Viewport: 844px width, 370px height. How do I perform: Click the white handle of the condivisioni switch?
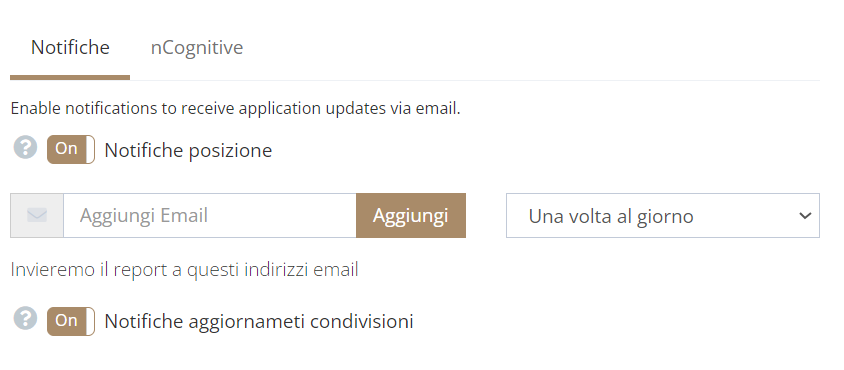90,321
